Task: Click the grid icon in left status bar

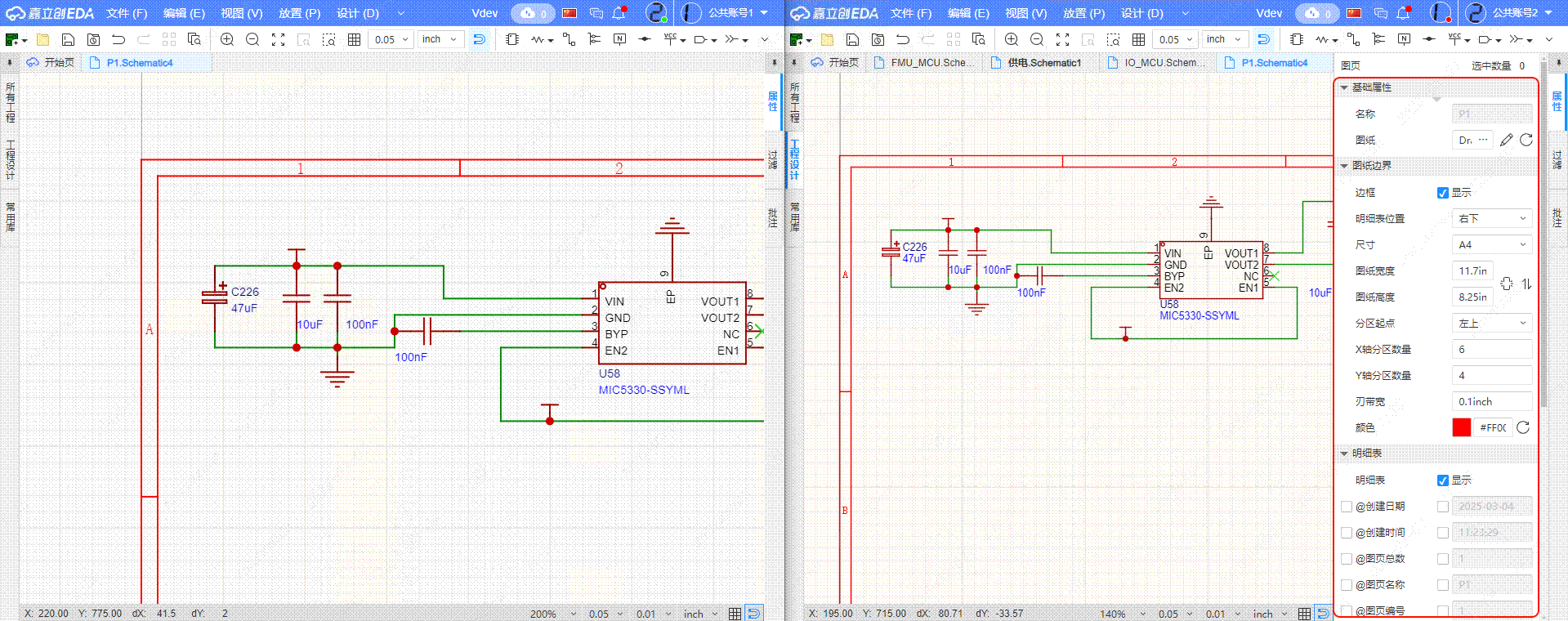Action: click(735, 614)
